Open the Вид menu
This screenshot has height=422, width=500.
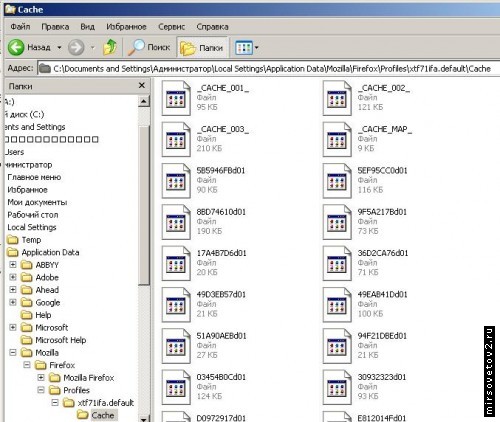87,27
